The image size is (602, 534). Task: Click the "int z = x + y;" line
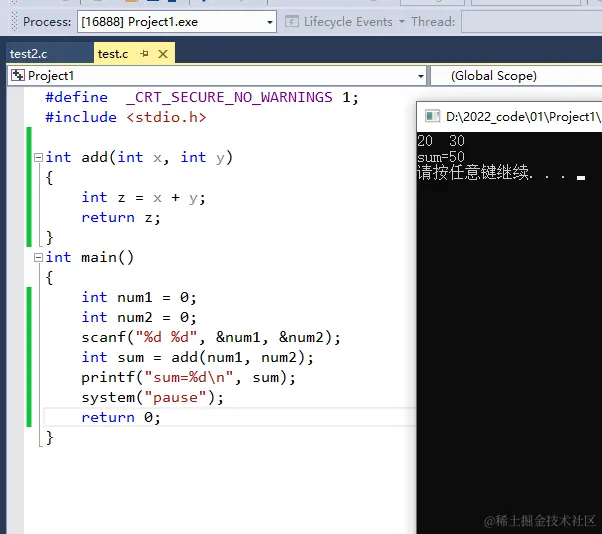(x=144, y=198)
